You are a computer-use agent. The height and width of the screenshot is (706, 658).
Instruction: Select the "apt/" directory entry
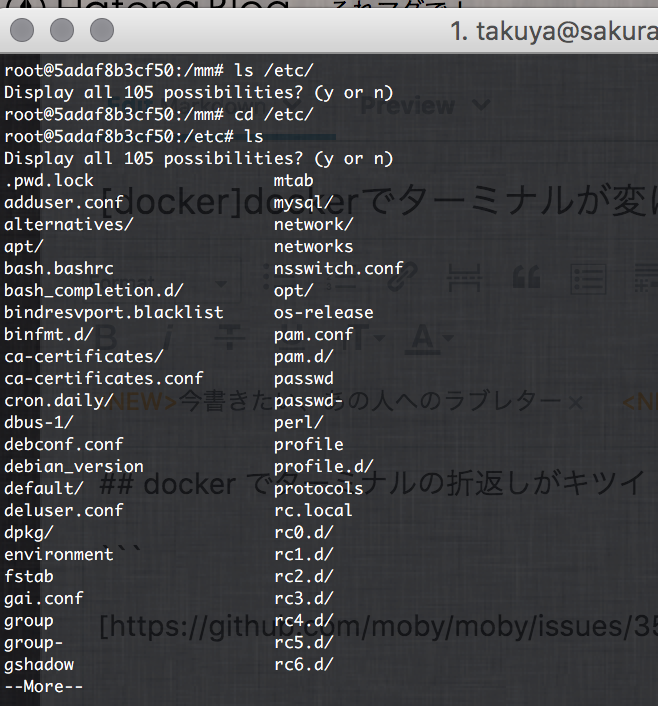click(24, 247)
